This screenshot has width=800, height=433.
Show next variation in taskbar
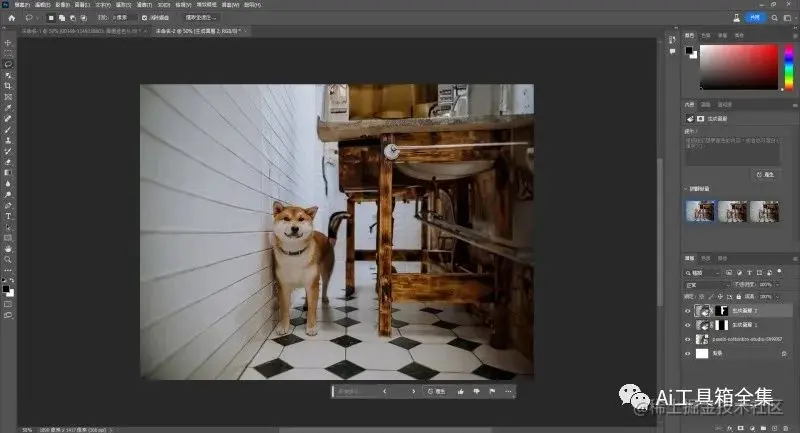pyautogui.click(x=413, y=392)
